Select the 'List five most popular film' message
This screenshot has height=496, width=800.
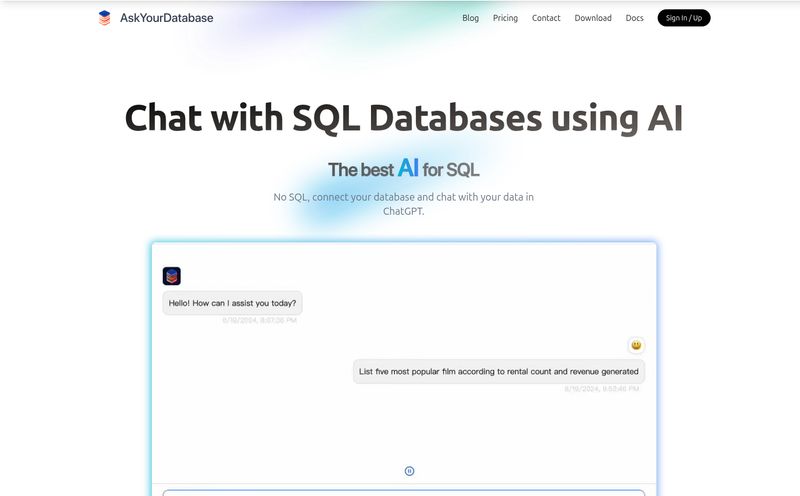coord(498,371)
